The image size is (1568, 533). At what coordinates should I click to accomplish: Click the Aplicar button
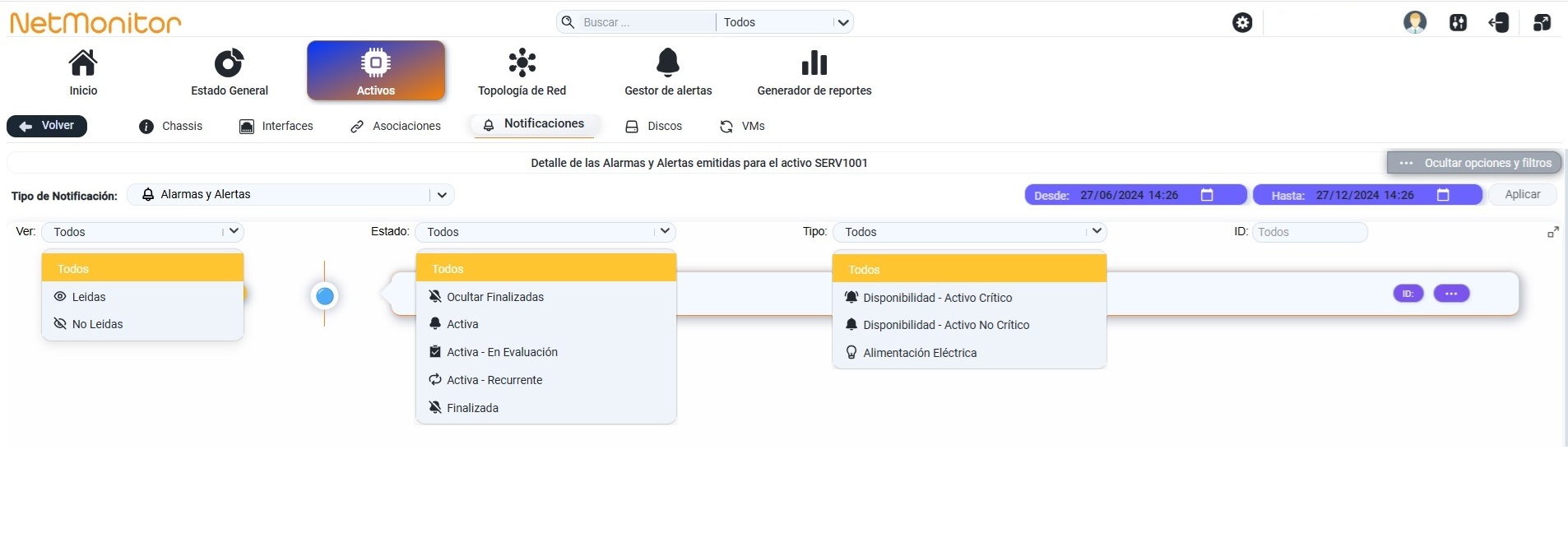[1523, 195]
